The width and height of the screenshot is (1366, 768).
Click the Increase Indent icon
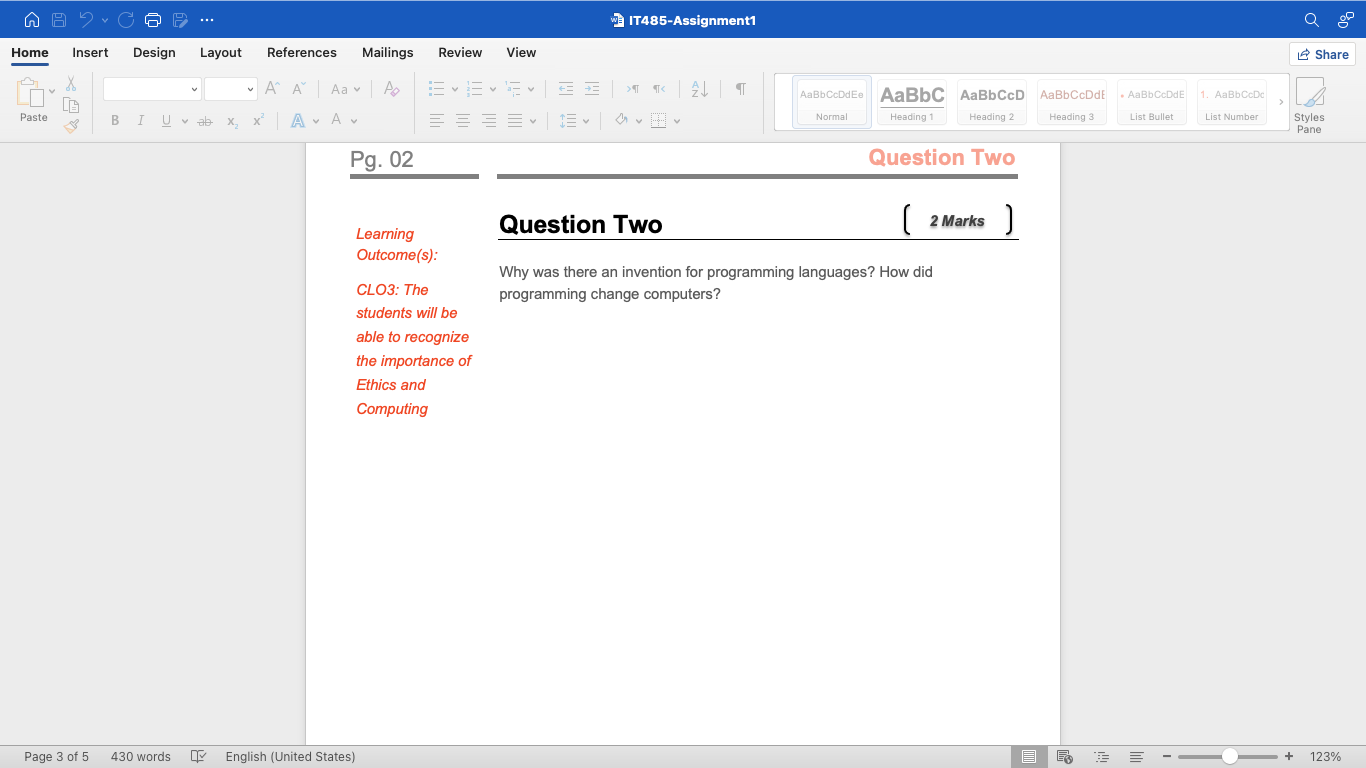[x=591, y=88]
